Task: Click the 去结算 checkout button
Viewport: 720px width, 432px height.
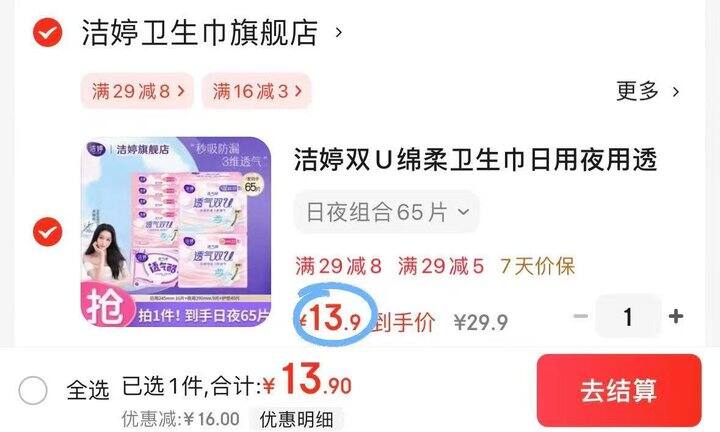Action: [x=619, y=390]
